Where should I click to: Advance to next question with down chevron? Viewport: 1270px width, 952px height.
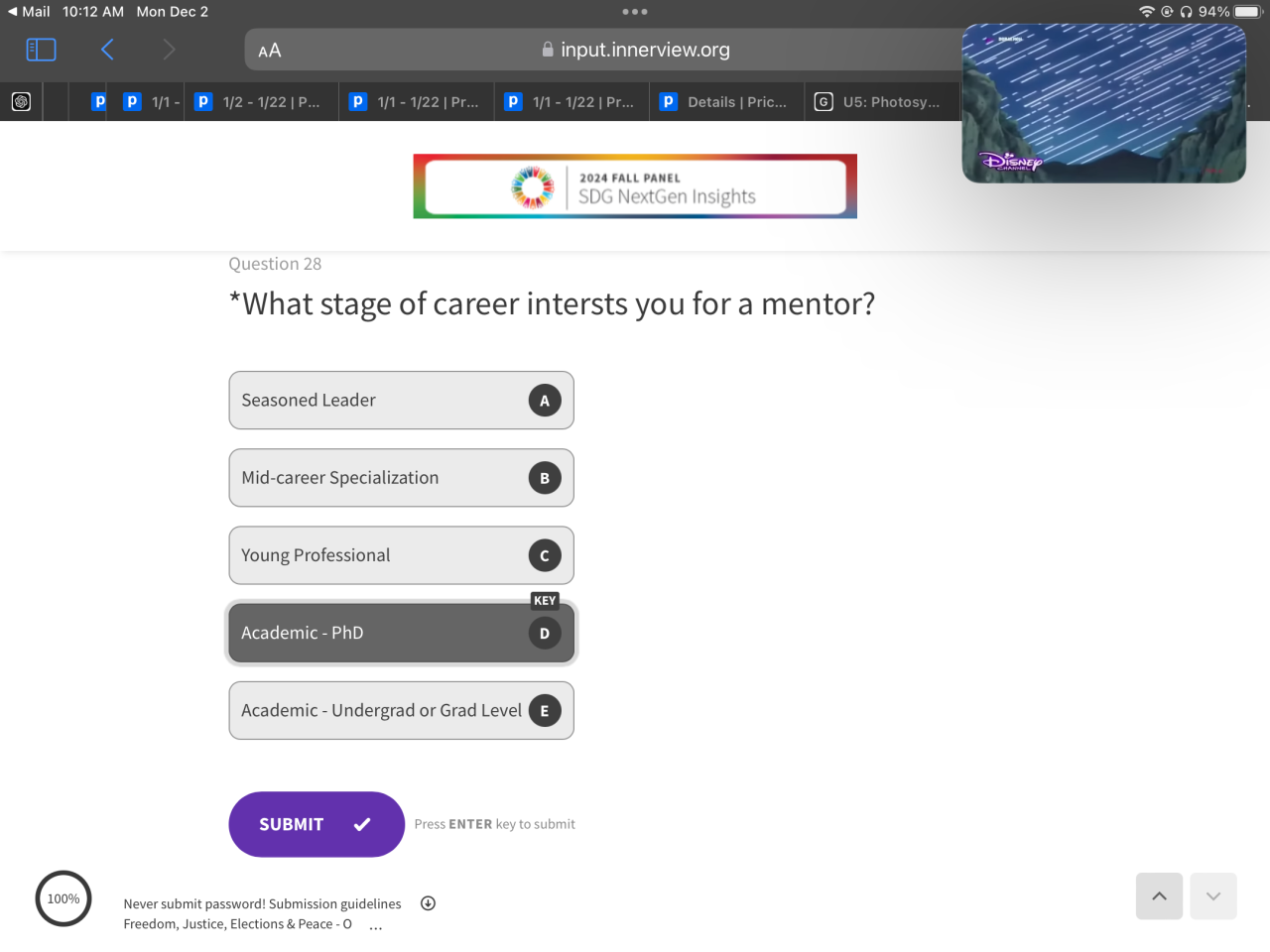coord(1212,896)
